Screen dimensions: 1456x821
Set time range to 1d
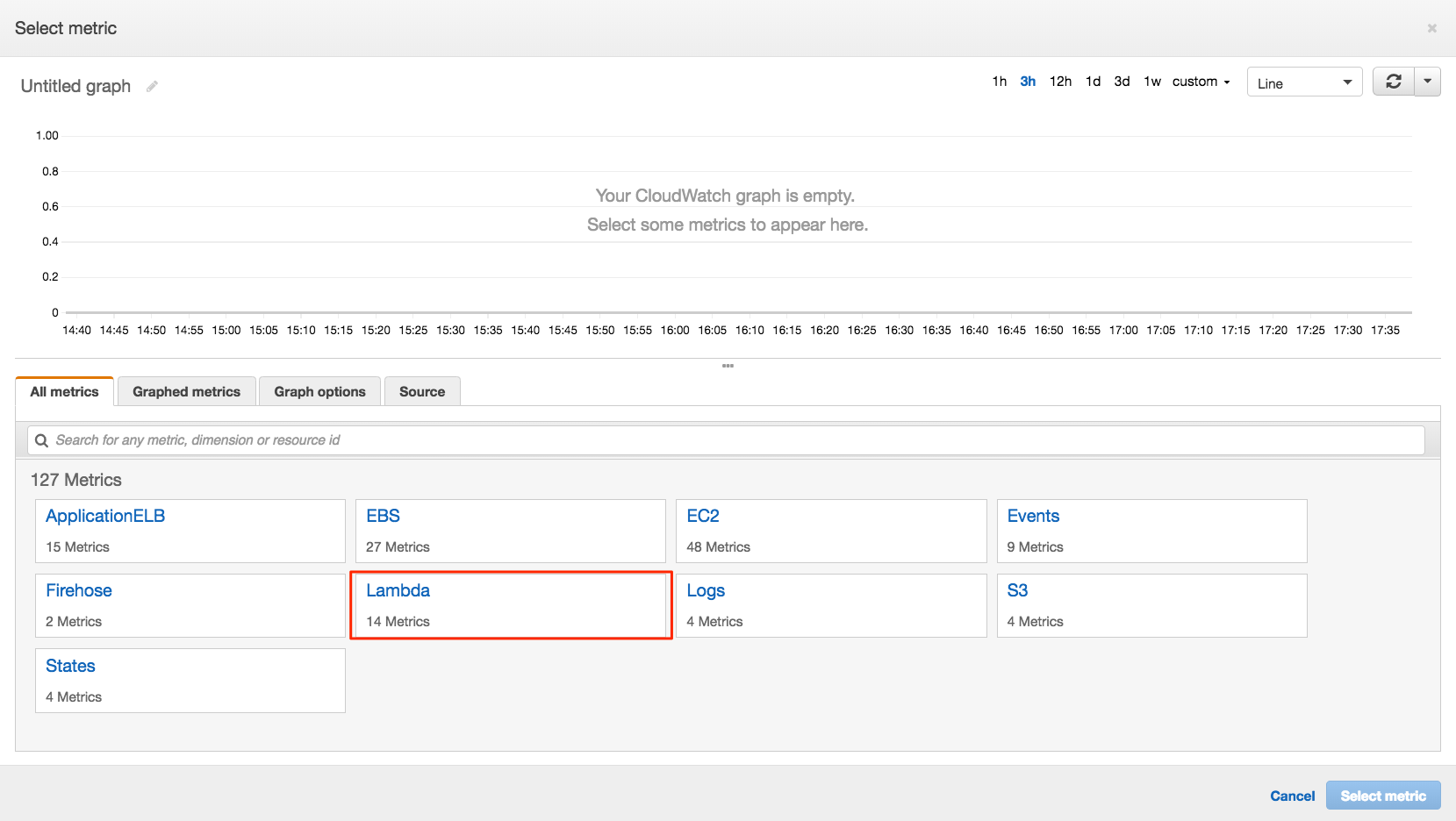pos(1093,82)
